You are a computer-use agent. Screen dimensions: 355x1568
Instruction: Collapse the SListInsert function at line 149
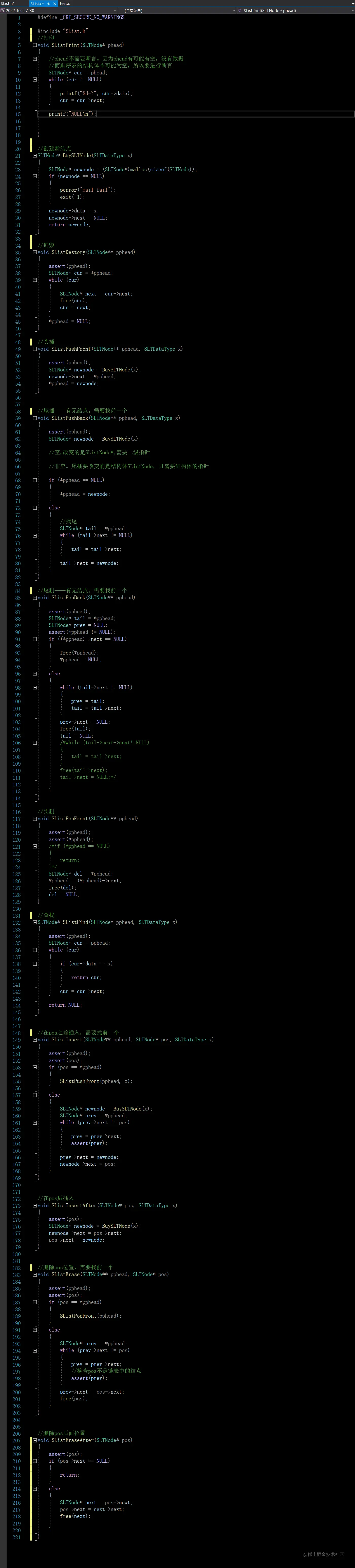coord(35,1040)
